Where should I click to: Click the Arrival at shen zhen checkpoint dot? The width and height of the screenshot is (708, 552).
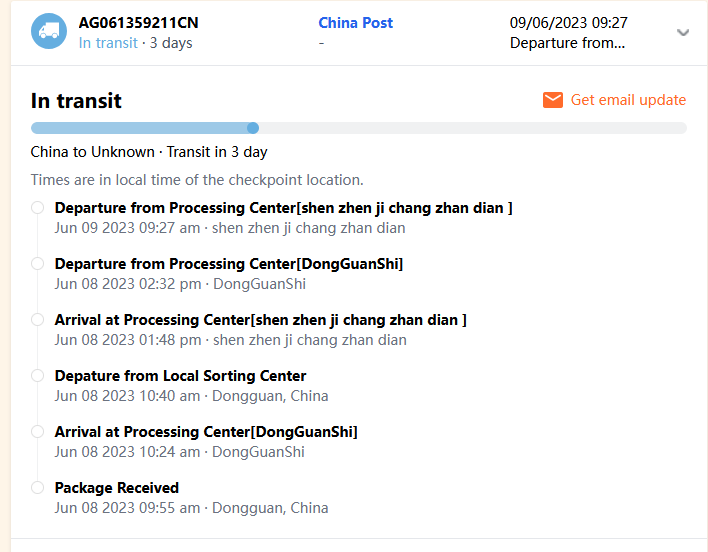pos(37,320)
